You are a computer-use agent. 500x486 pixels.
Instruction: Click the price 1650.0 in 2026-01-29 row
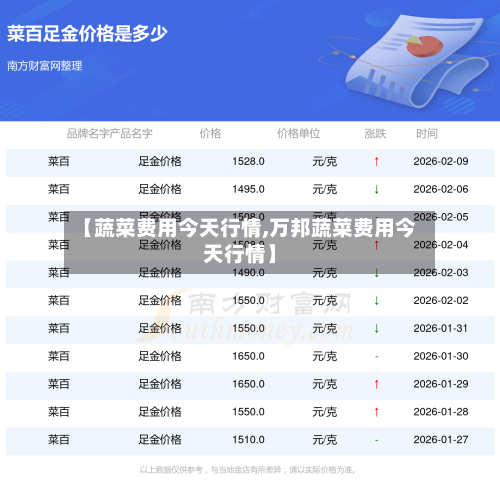(x=248, y=384)
